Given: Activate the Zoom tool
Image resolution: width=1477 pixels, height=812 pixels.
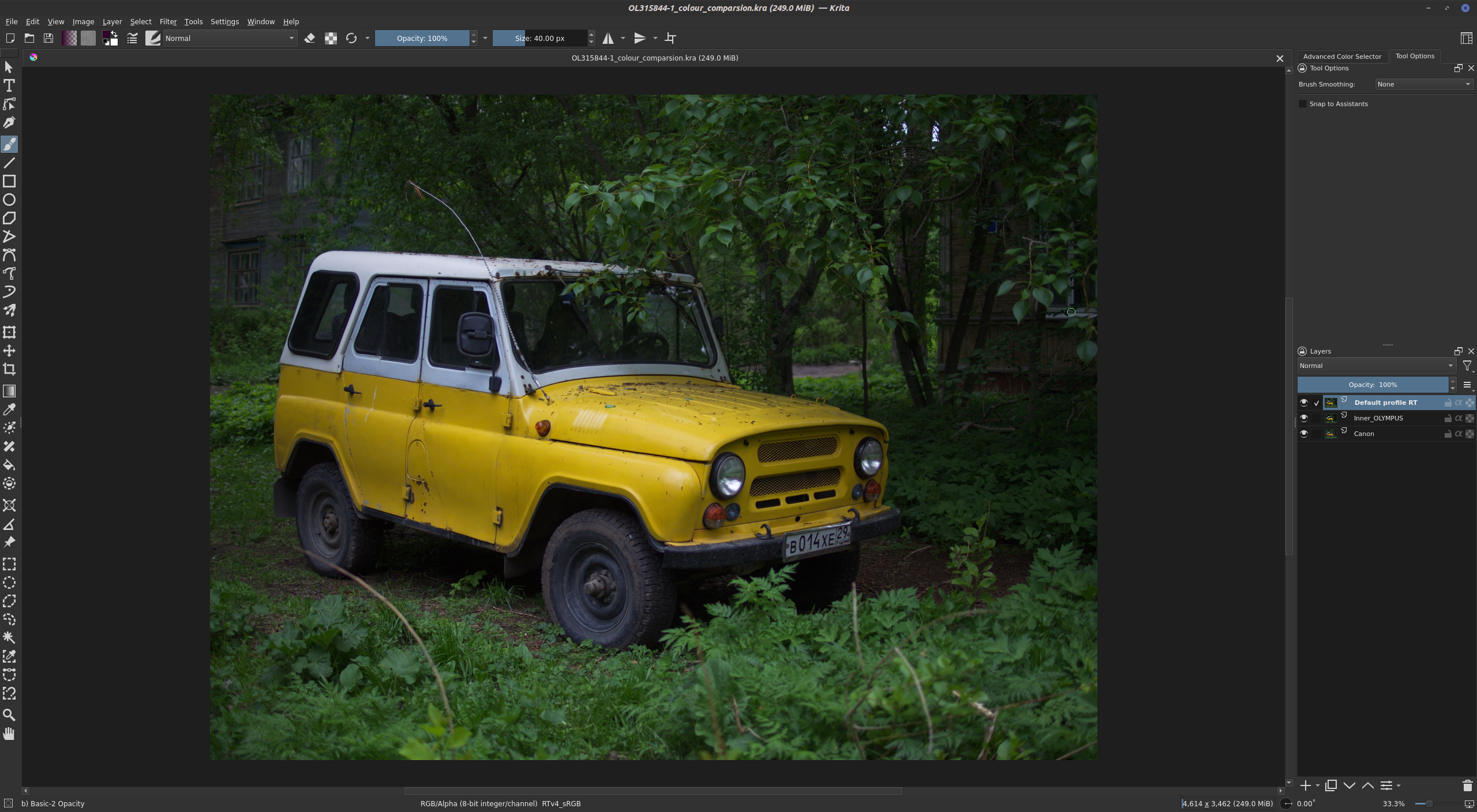Looking at the screenshot, I should (x=9, y=715).
